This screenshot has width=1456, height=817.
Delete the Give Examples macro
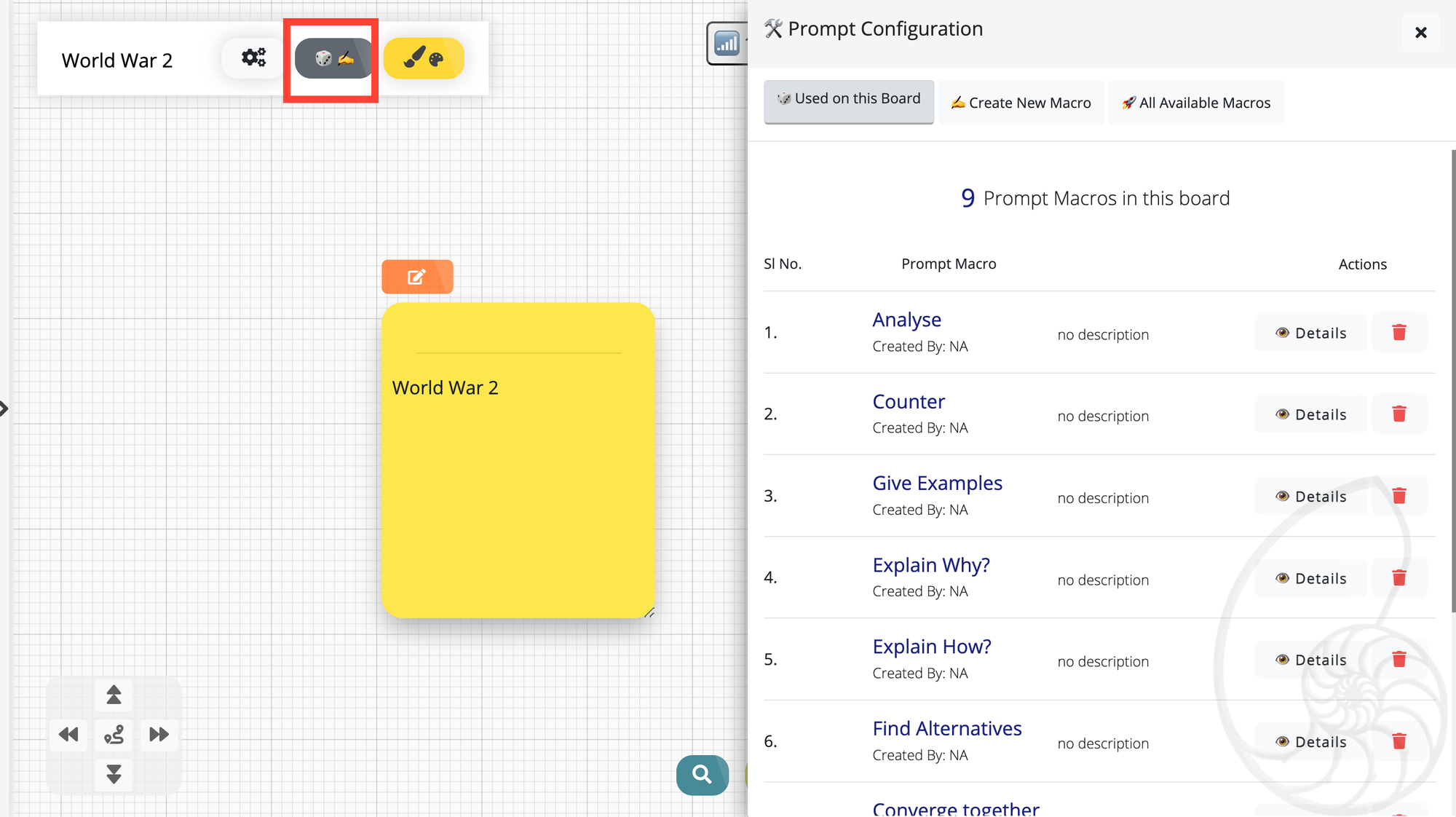(1399, 497)
